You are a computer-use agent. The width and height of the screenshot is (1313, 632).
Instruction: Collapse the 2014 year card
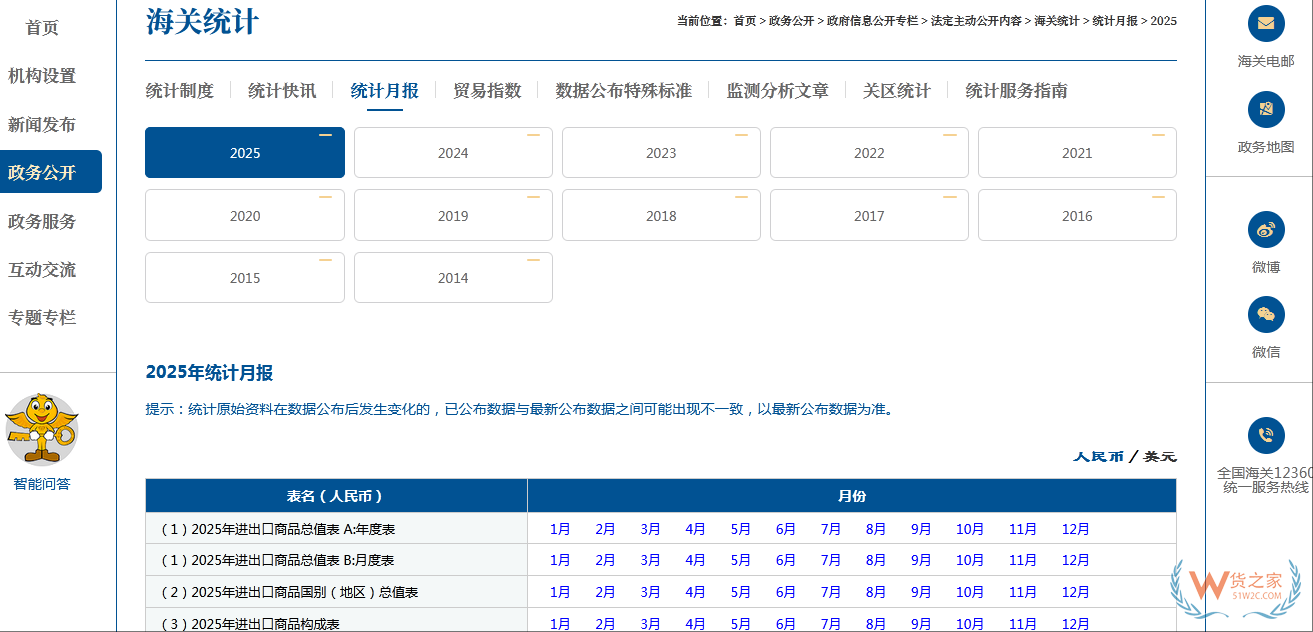[533, 258]
